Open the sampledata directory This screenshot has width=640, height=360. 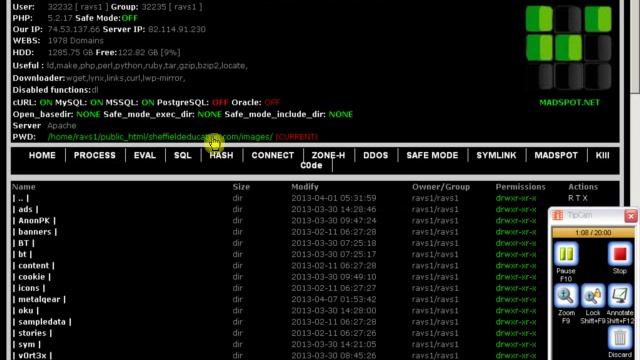[42, 322]
